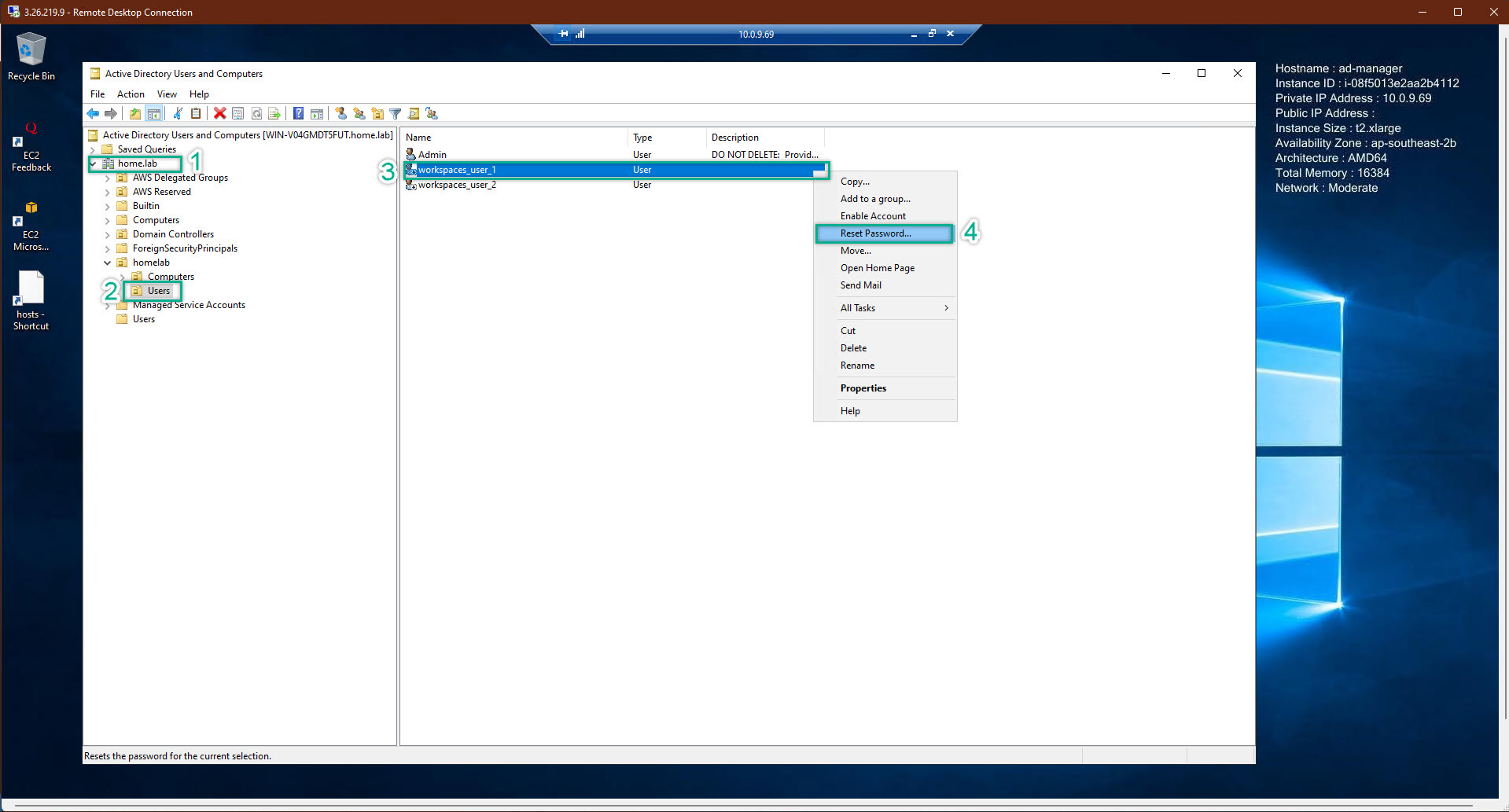1509x812 pixels.
Task: Open the Help question mark toolbar icon
Action: [298, 114]
